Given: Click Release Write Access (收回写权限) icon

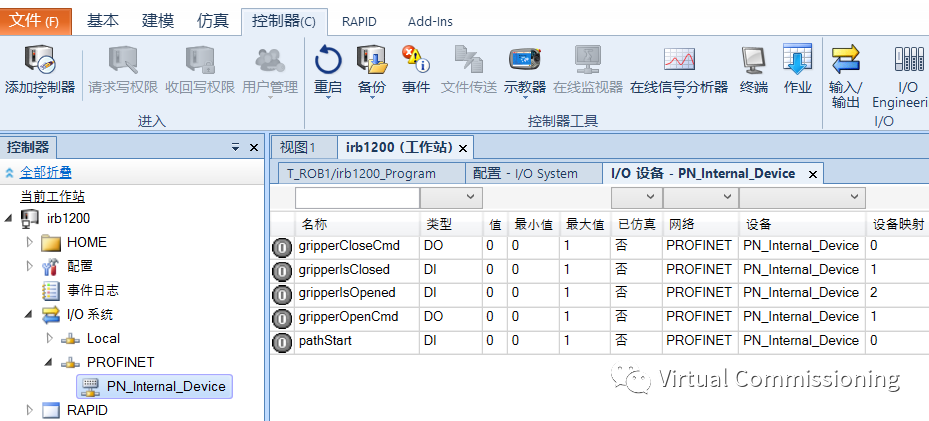Looking at the screenshot, I should pos(200,59).
